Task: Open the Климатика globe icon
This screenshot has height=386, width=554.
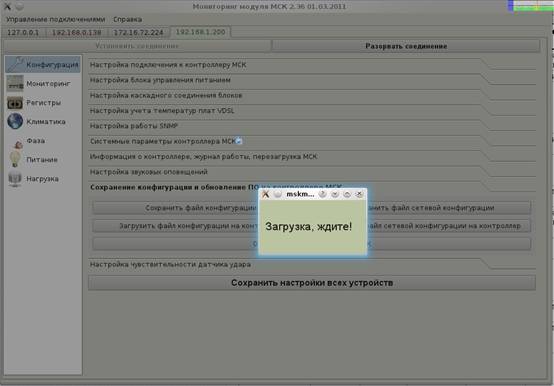Action: tap(15, 121)
